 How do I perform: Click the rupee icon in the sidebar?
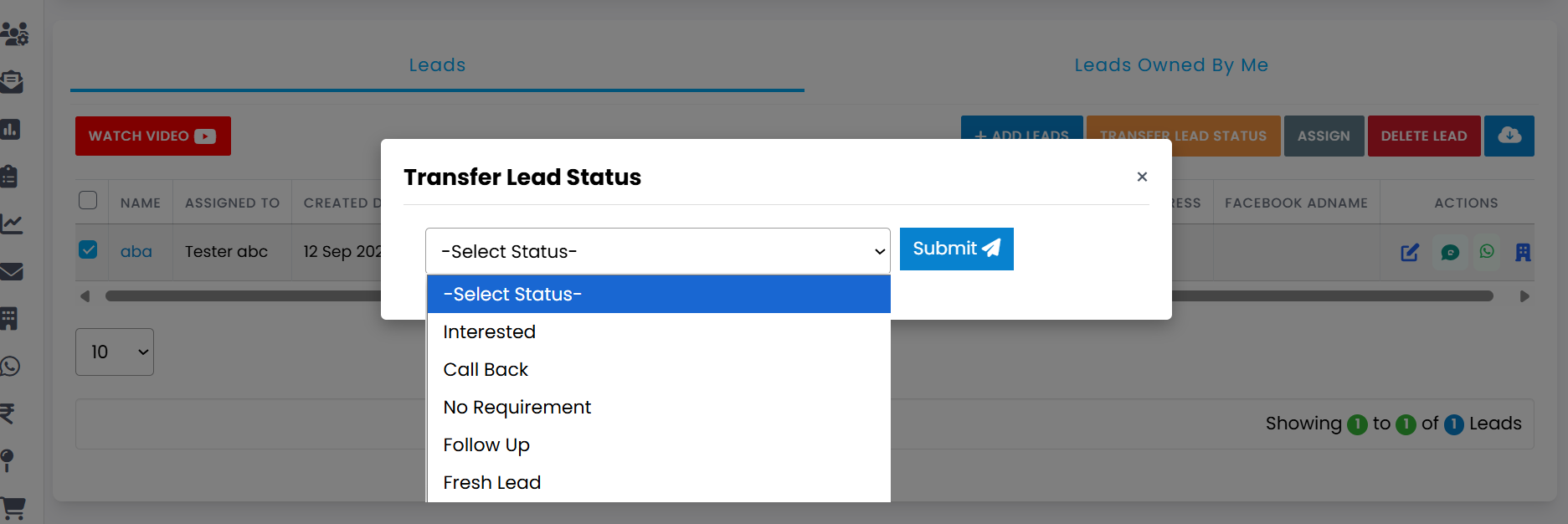(8, 414)
